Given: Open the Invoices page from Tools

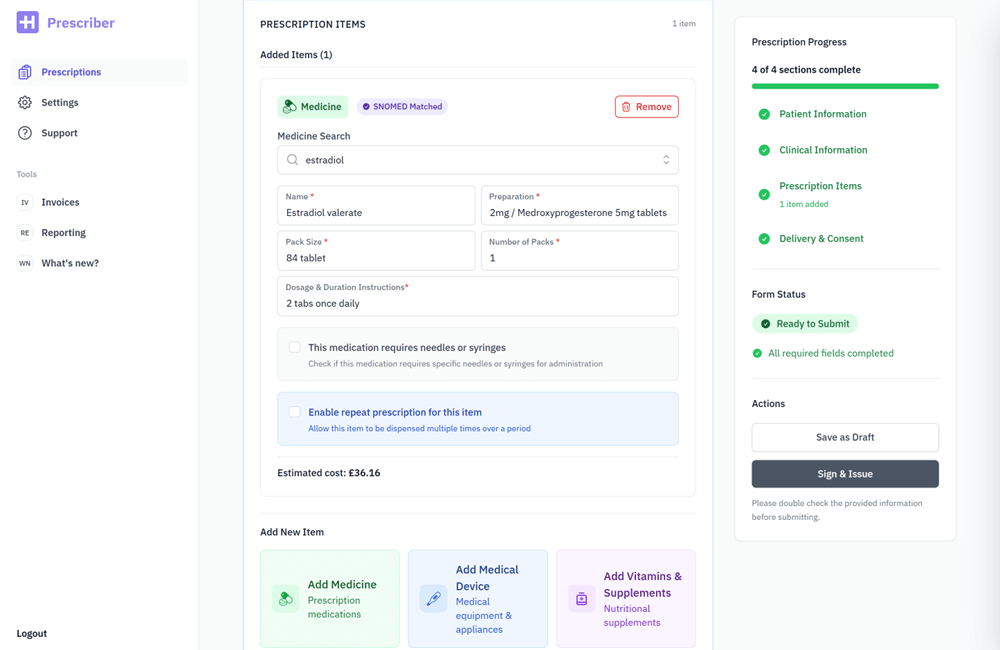Looking at the screenshot, I should 60,202.
